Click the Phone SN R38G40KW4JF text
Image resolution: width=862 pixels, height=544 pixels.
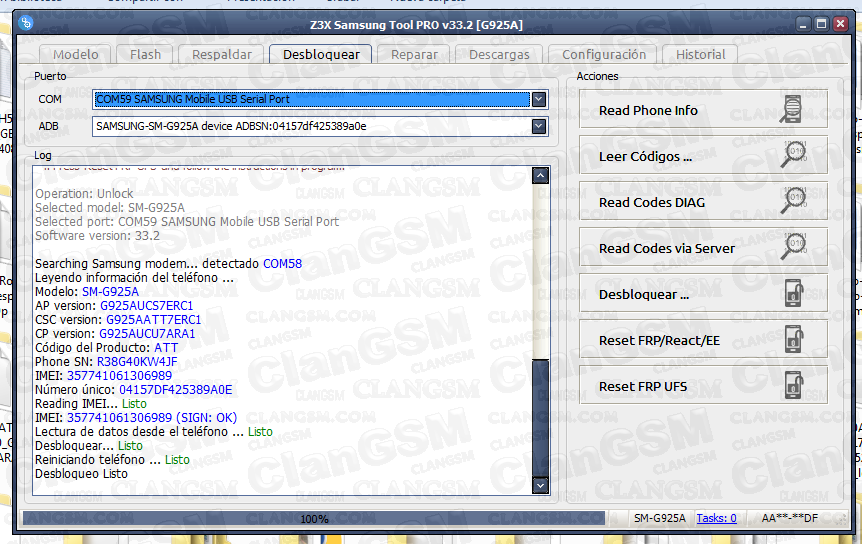[106, 362]
